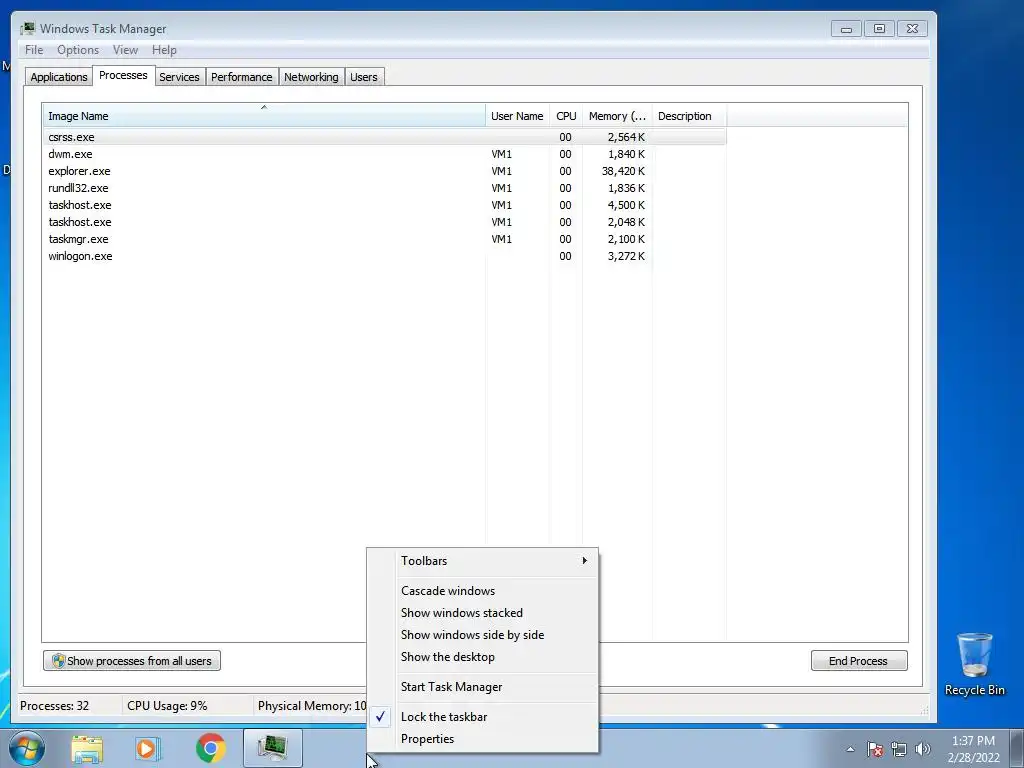Sort by the Image Name column header
The height and width of the screenshot is (768, 1024).
tap(264, 116)
